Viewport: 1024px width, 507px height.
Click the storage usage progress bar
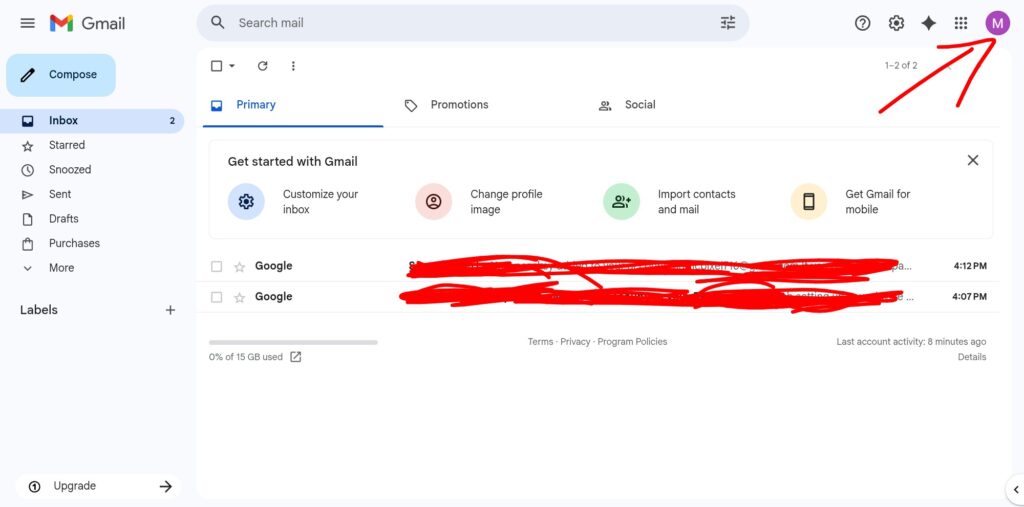(x=293, y=342)
